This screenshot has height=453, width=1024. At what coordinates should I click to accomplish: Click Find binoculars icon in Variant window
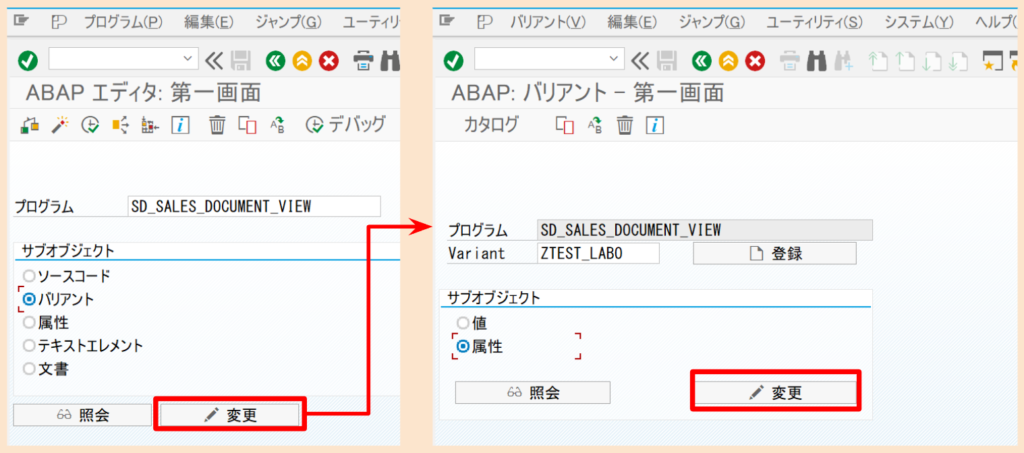point(816,61)
